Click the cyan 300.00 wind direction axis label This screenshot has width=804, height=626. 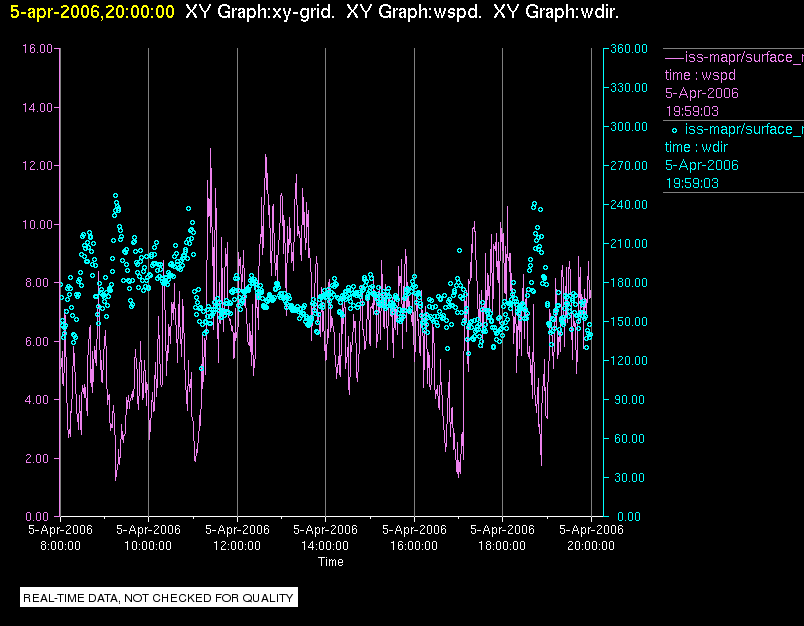coord(629,127)
